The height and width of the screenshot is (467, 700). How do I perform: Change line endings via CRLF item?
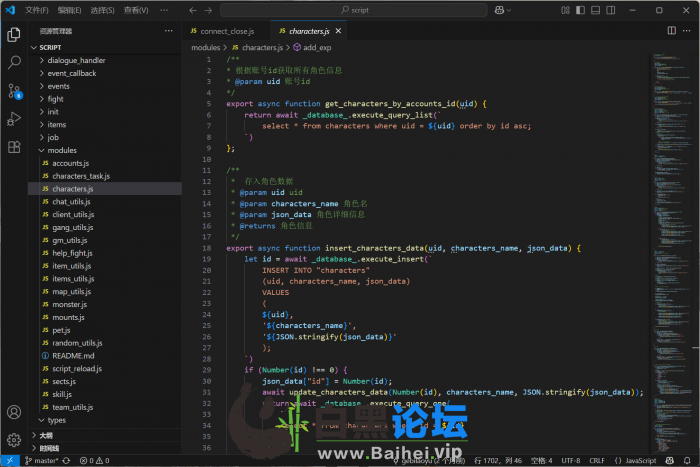pyautogui.click(x=597, y=460)
